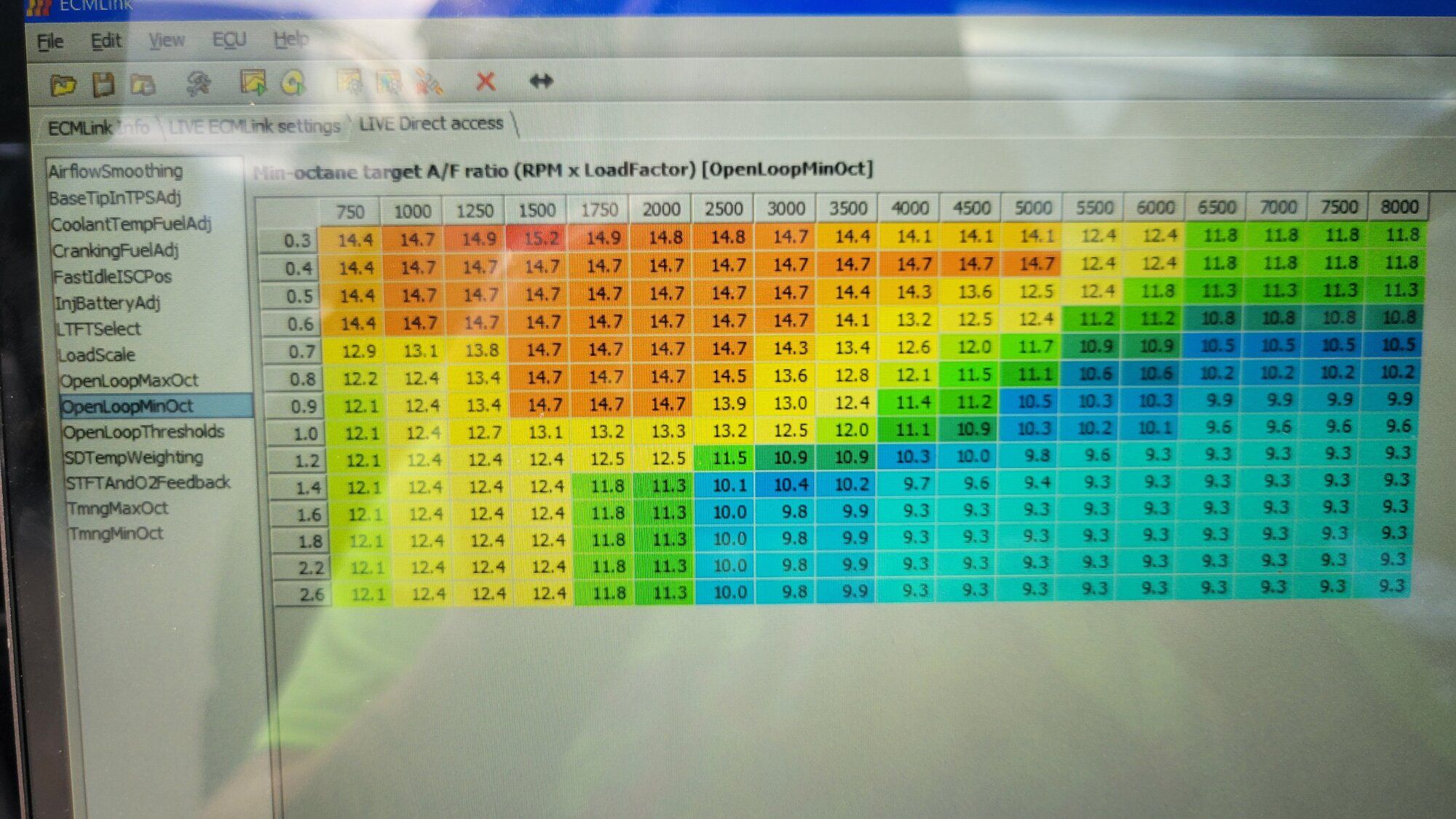
Task: Select TmngMinOct in the list
Action: 116,534
